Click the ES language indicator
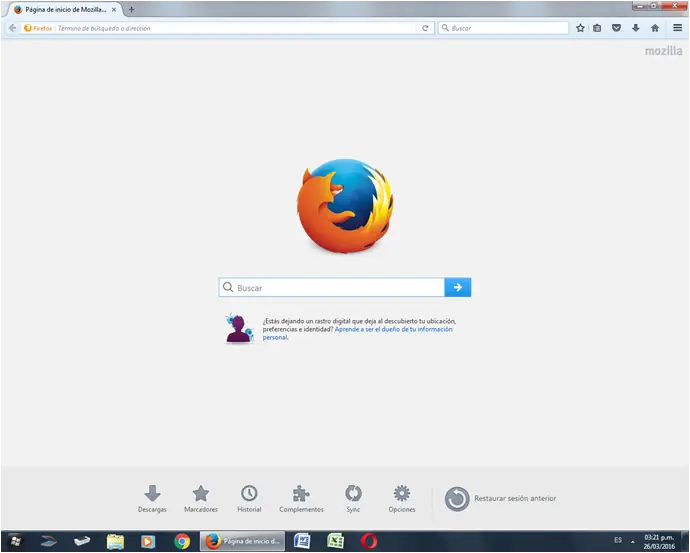This screenshot has height=553, width=690. click(x=618, y=540)
